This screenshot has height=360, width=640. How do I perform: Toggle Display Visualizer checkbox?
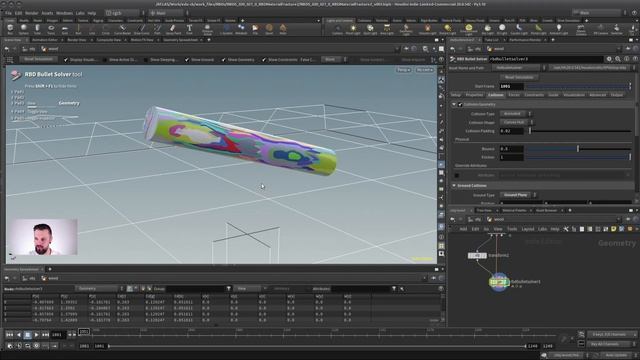click(66, 60)
